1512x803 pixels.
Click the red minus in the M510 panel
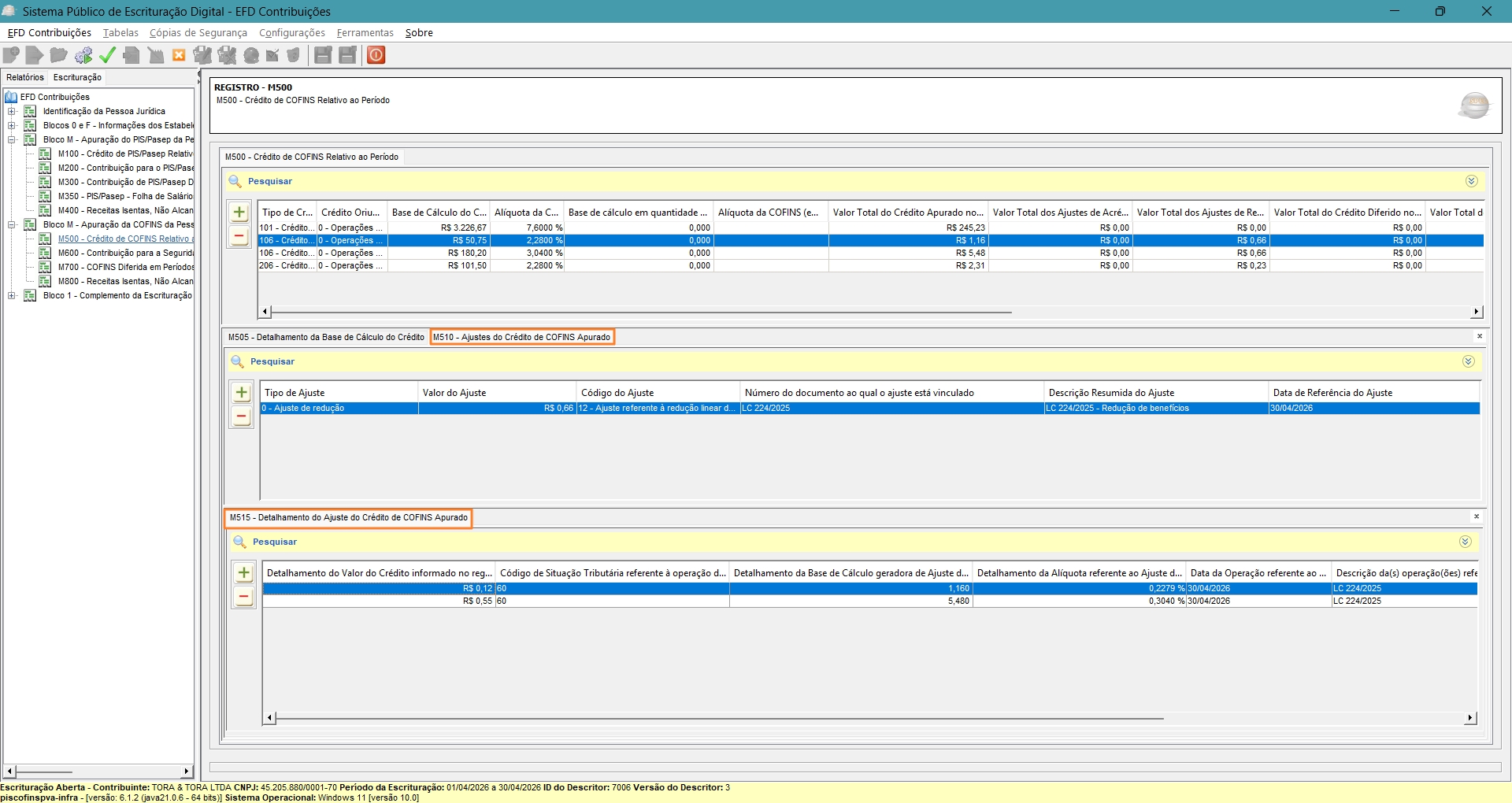point(242,416)
